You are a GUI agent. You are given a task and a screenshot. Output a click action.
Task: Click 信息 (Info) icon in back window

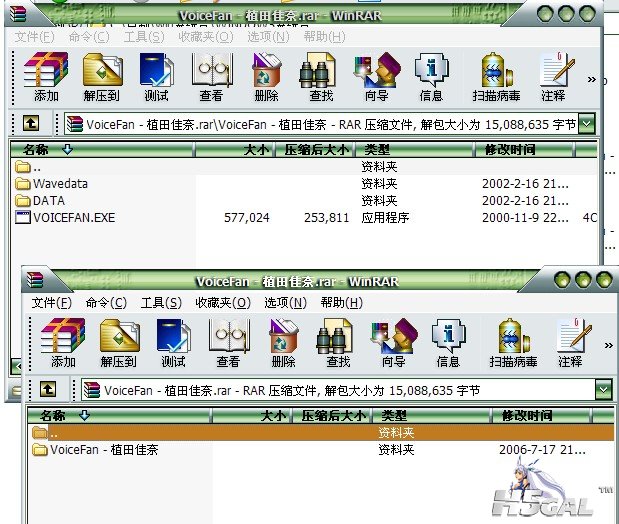coord(431,70)
